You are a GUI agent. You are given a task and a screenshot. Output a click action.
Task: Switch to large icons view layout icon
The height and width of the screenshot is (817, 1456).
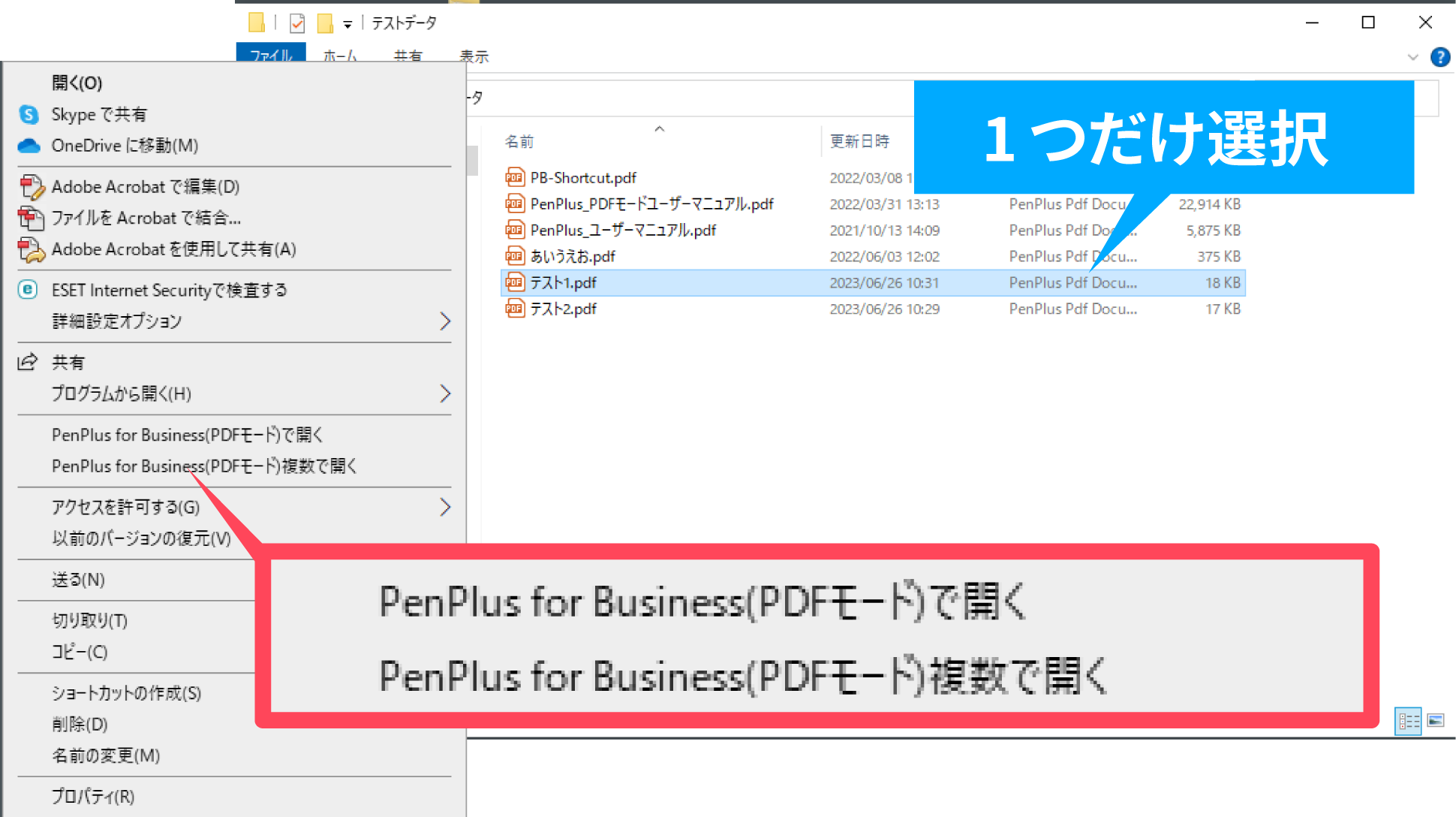coord(1436,721)
